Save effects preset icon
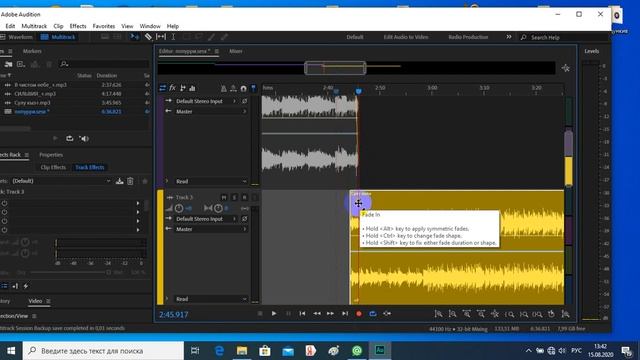 [x=120, y=181]
